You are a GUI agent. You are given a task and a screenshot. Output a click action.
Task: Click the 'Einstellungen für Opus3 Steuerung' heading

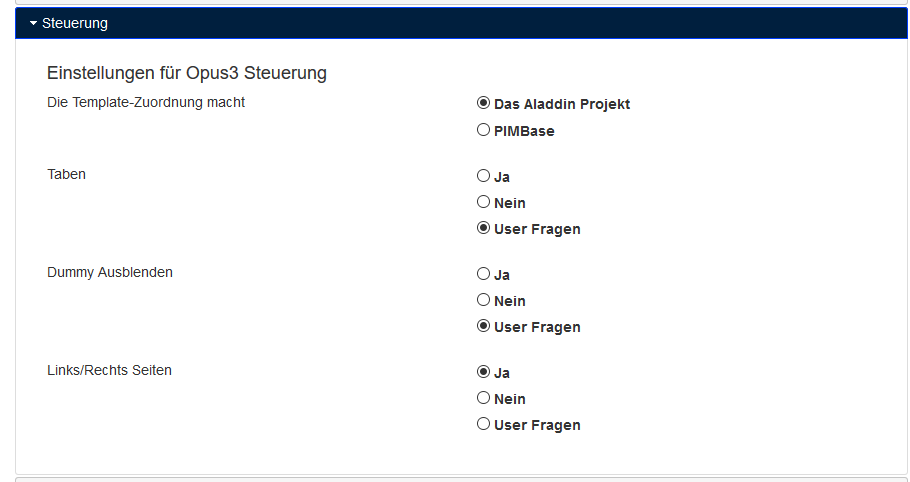coord(187,73)
